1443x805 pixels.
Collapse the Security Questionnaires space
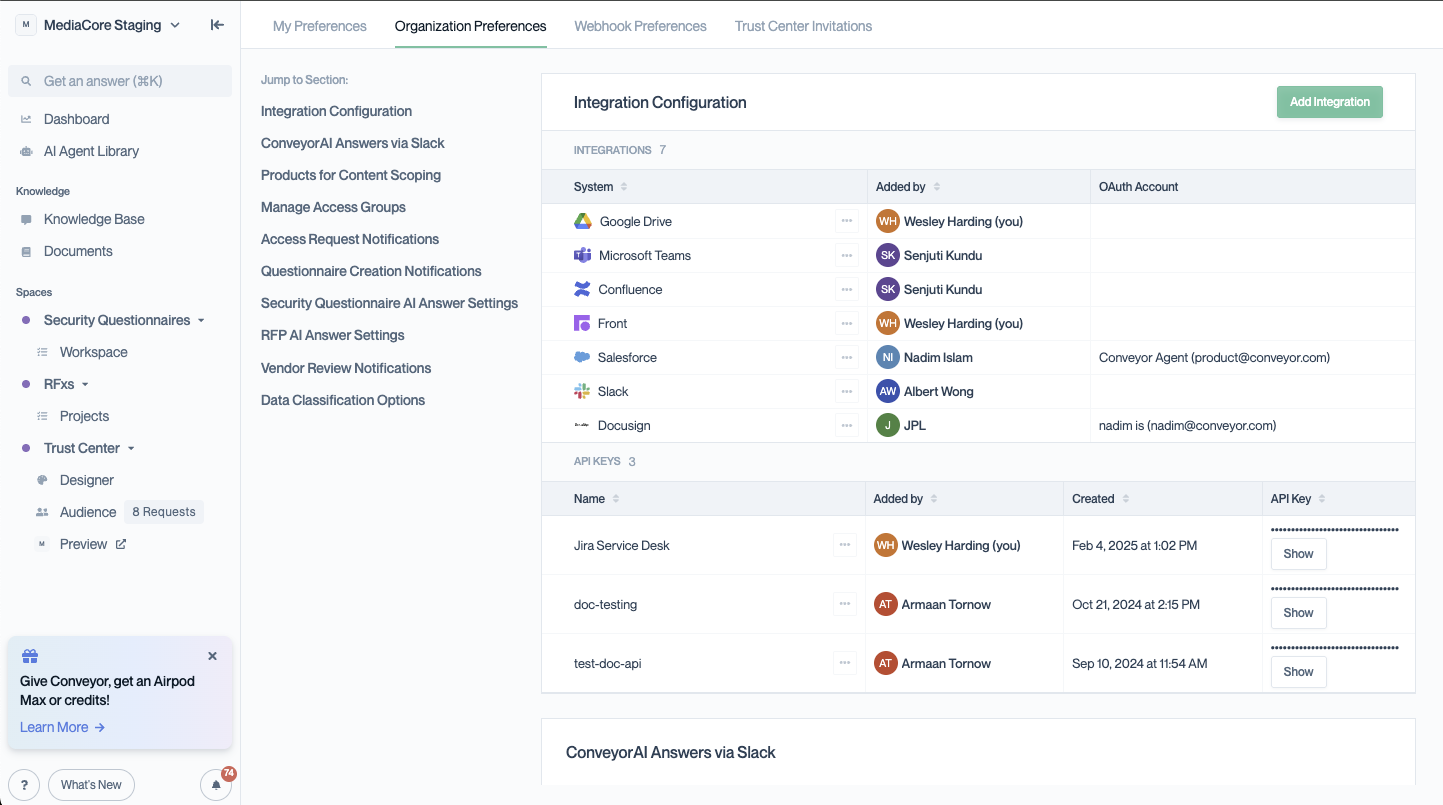coord(201,321)
